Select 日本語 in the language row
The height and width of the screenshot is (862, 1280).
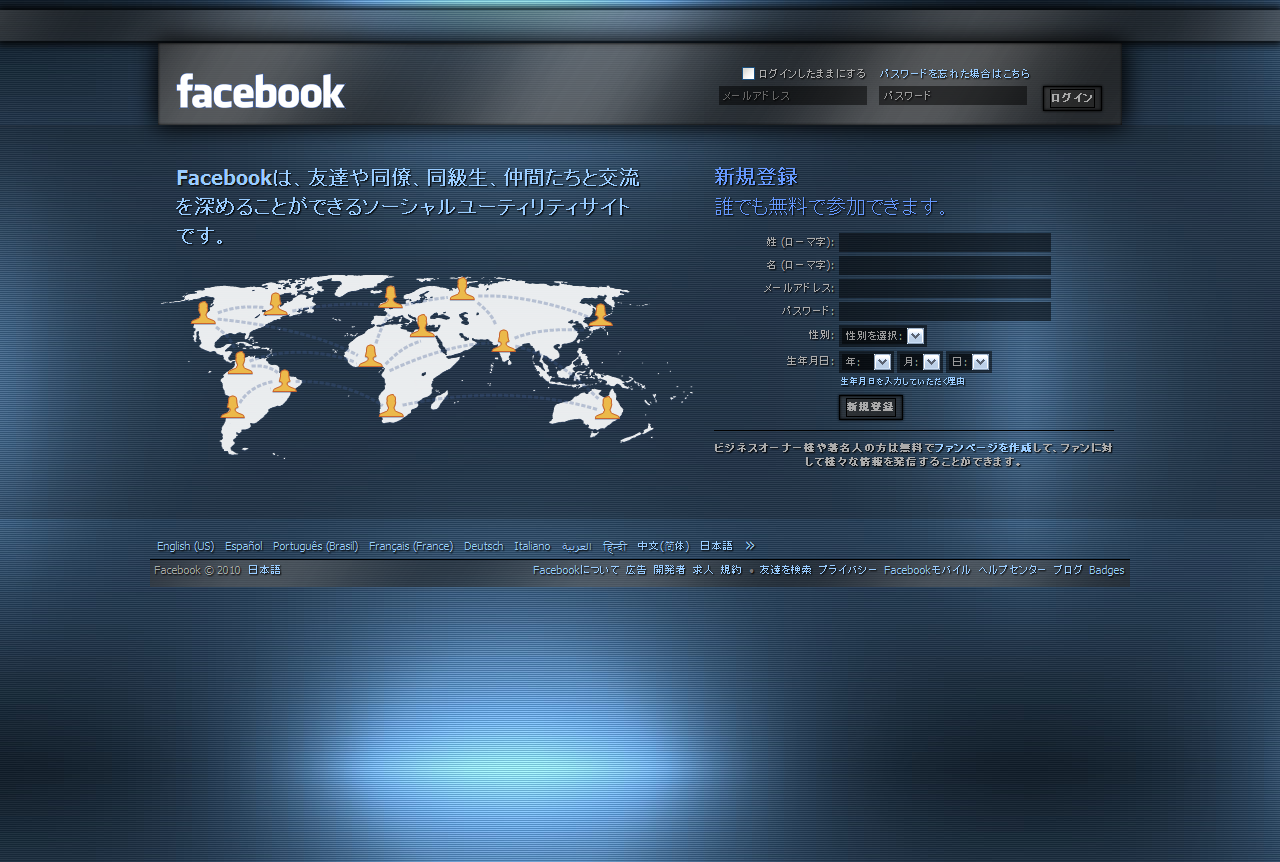716,546
